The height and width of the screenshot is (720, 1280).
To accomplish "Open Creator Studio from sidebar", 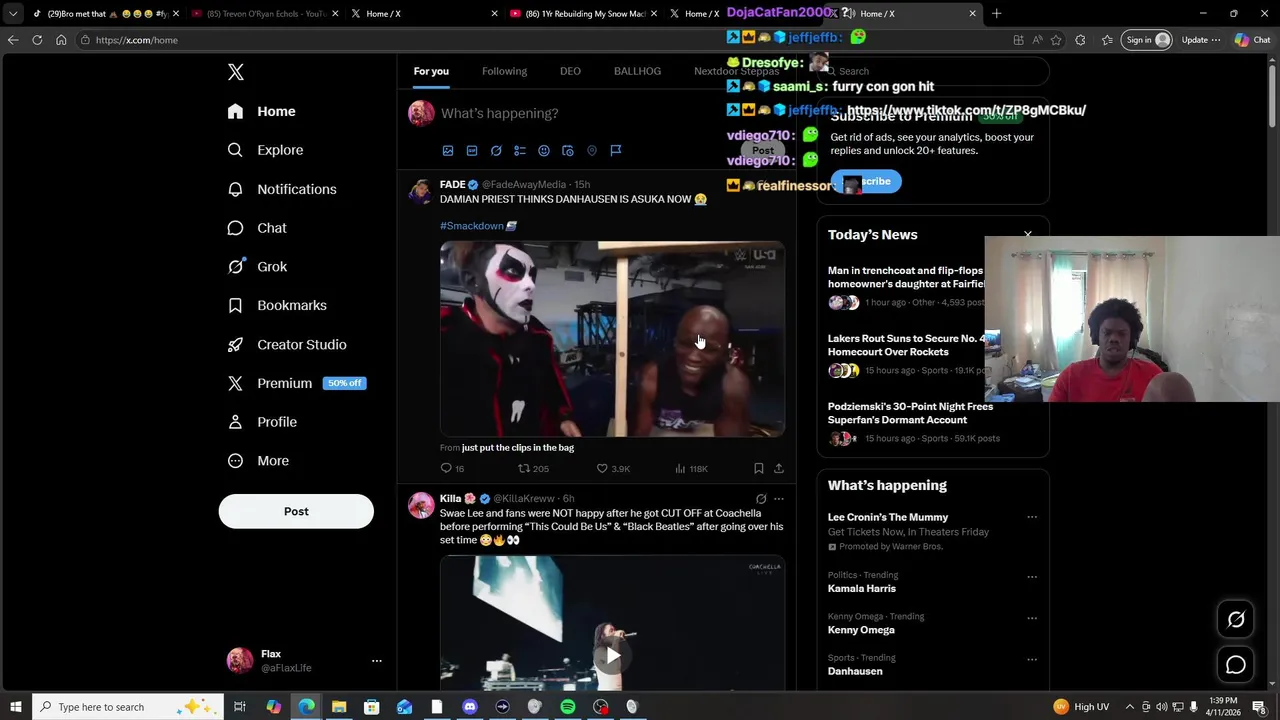I will [x=287, y=344].
